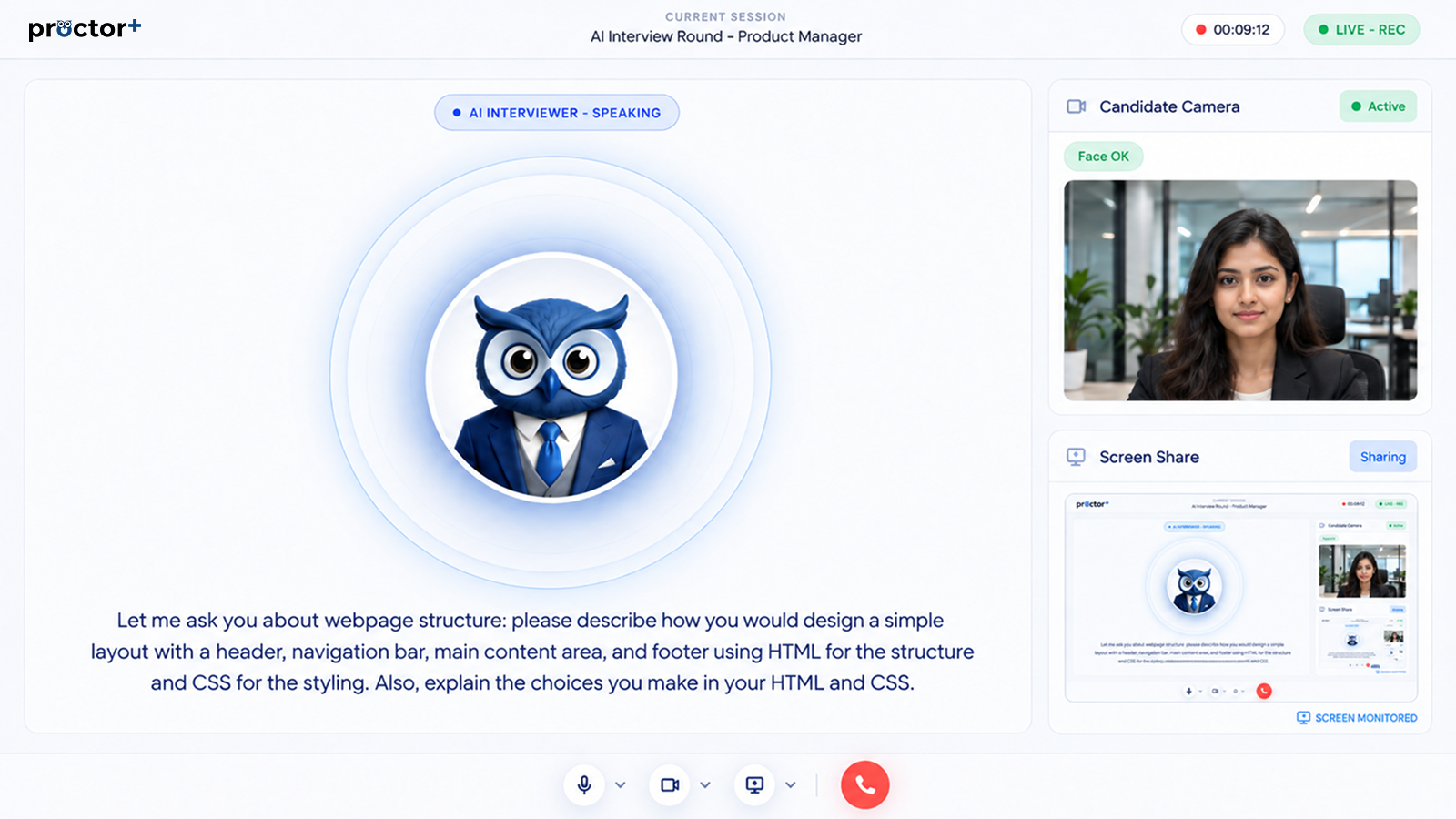Screen dimensions: 1456x819
Task: Open microphone options chevron
Action: [x=621, y=784]
